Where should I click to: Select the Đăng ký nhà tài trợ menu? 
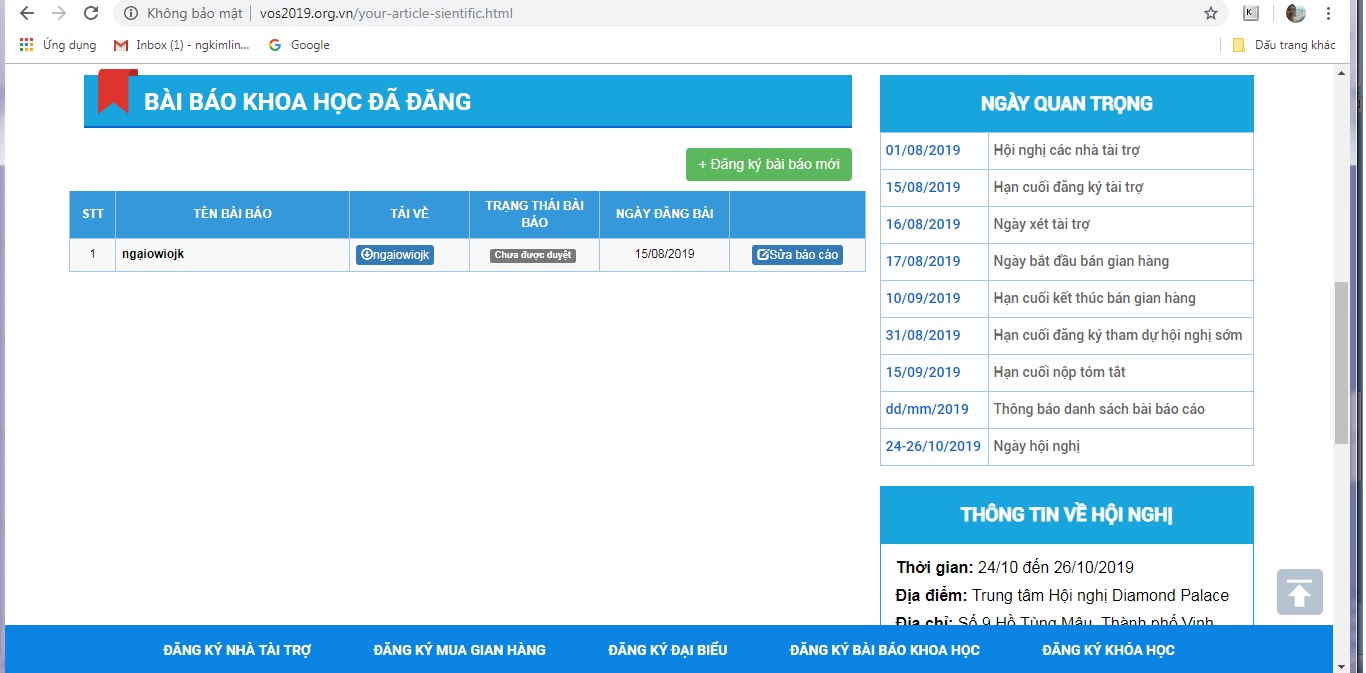point(237,650)
